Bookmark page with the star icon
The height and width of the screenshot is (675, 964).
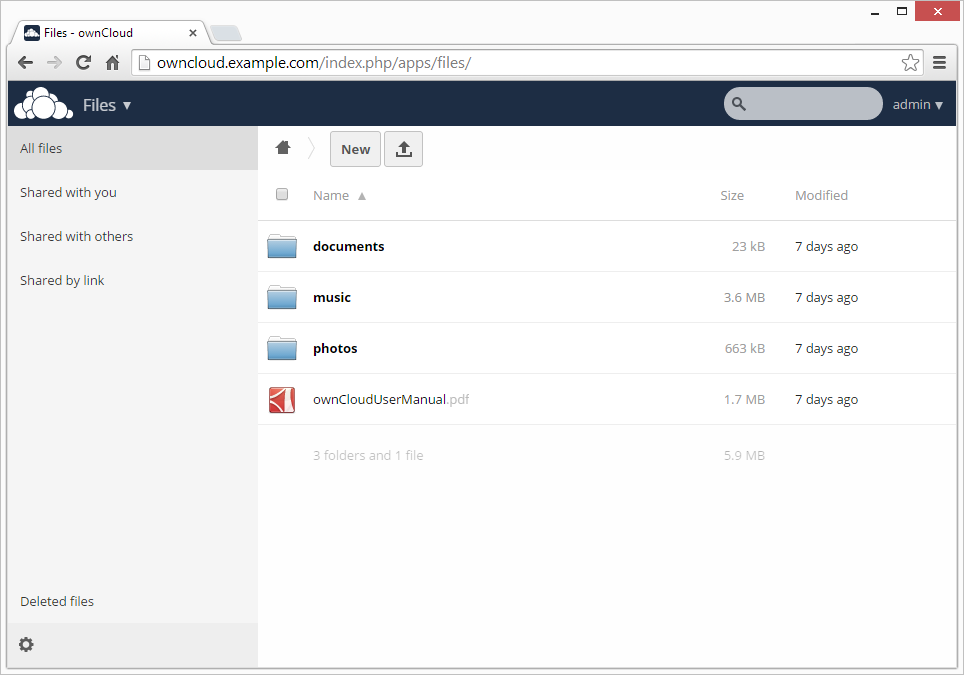coord(910,63)
